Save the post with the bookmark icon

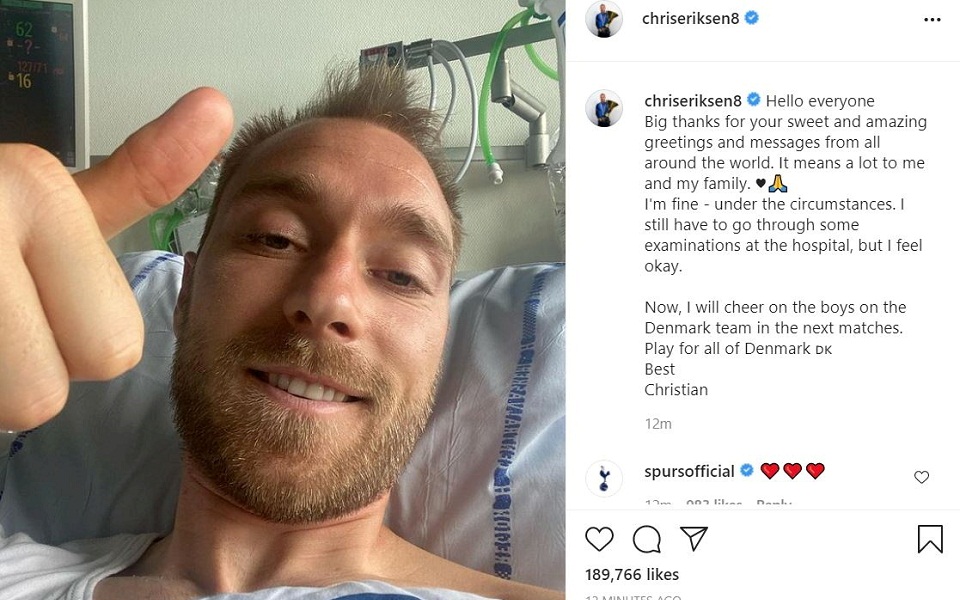click(x=929, y=539)
